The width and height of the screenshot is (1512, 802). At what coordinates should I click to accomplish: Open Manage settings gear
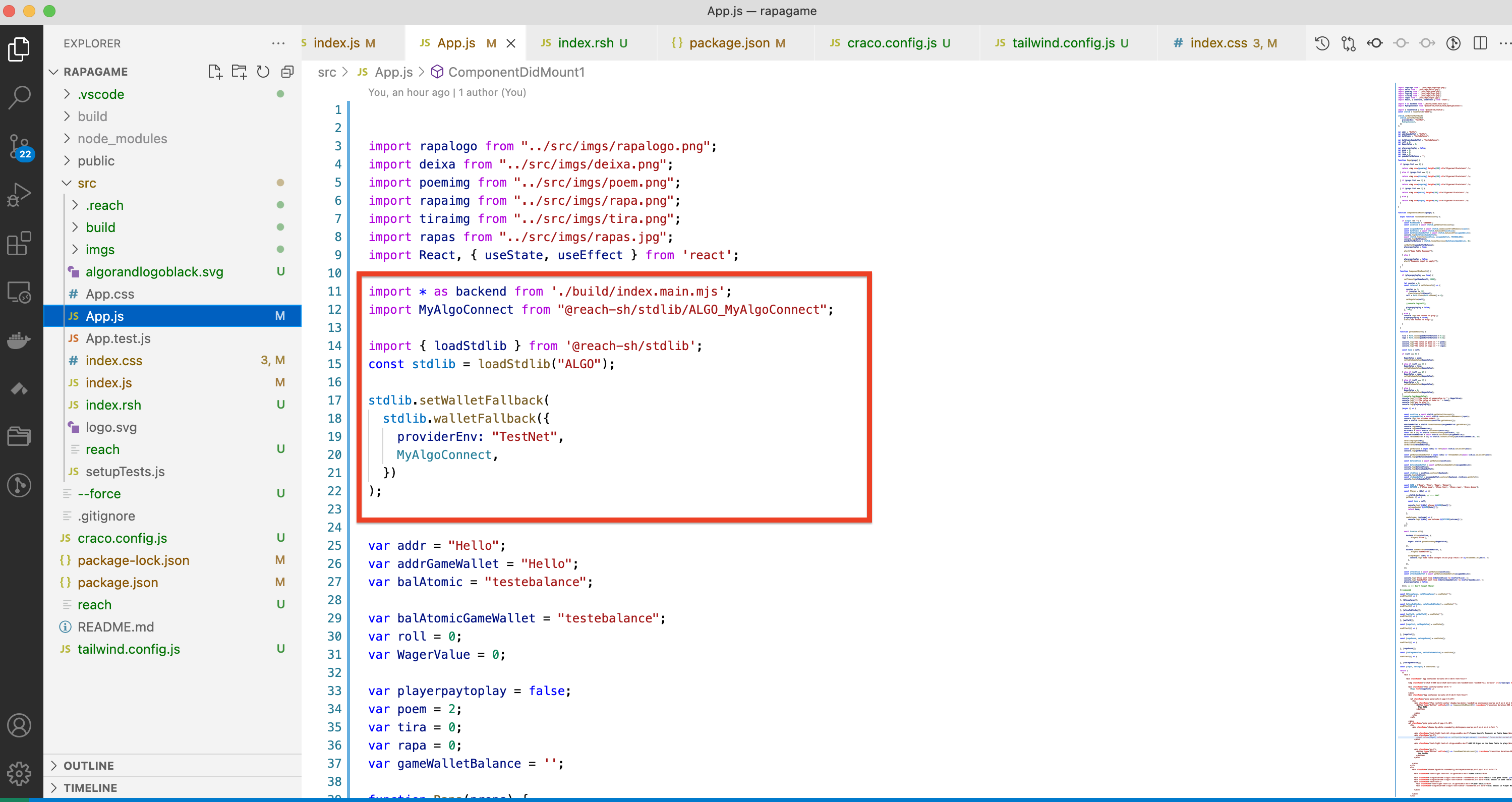[19, 774]
